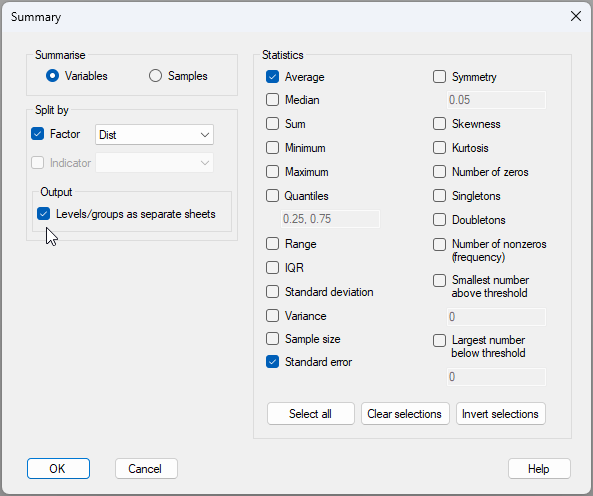Viewport: 593px width, 496px height.
Task: Tick the Skewness checkbox
Action: (439, 124)
